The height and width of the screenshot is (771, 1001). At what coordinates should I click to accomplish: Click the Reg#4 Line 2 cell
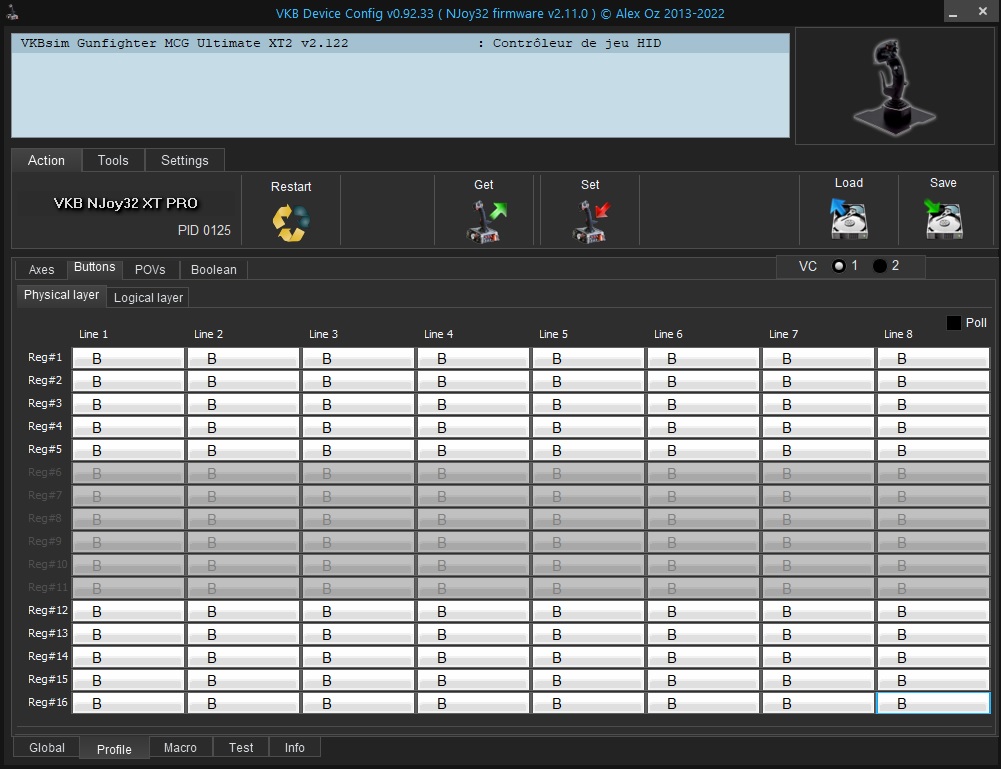pos(243,427)
